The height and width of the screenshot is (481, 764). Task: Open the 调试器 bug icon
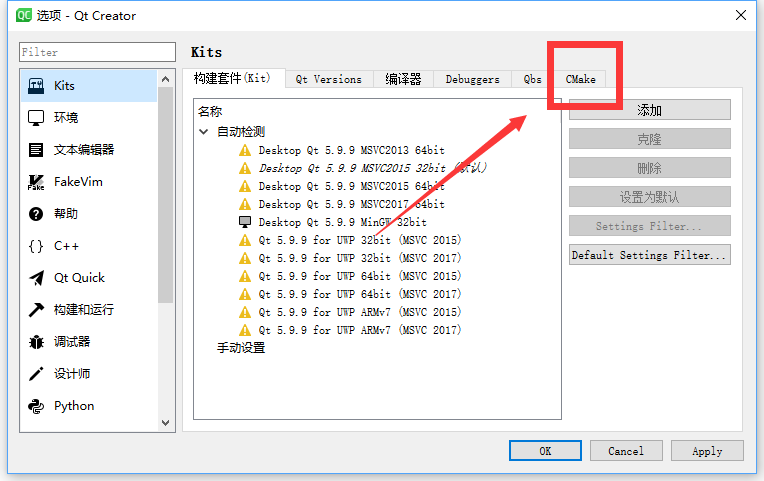(x=36, y=342)
